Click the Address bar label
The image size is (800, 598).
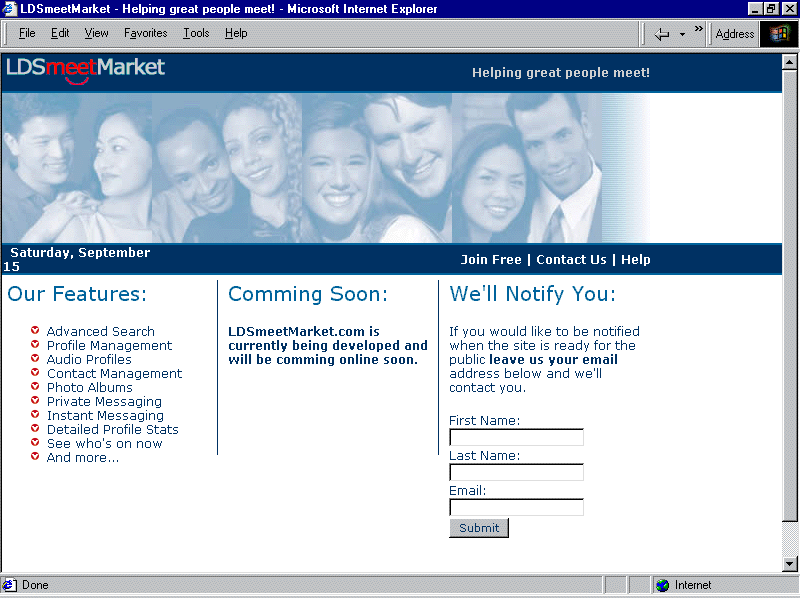(x=735, y=34)
